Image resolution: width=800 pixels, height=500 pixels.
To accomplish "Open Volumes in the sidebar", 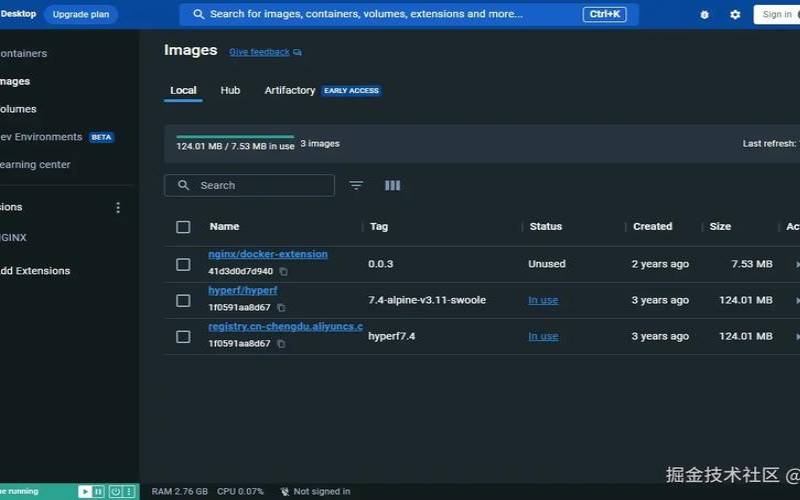I will point(18,109).
